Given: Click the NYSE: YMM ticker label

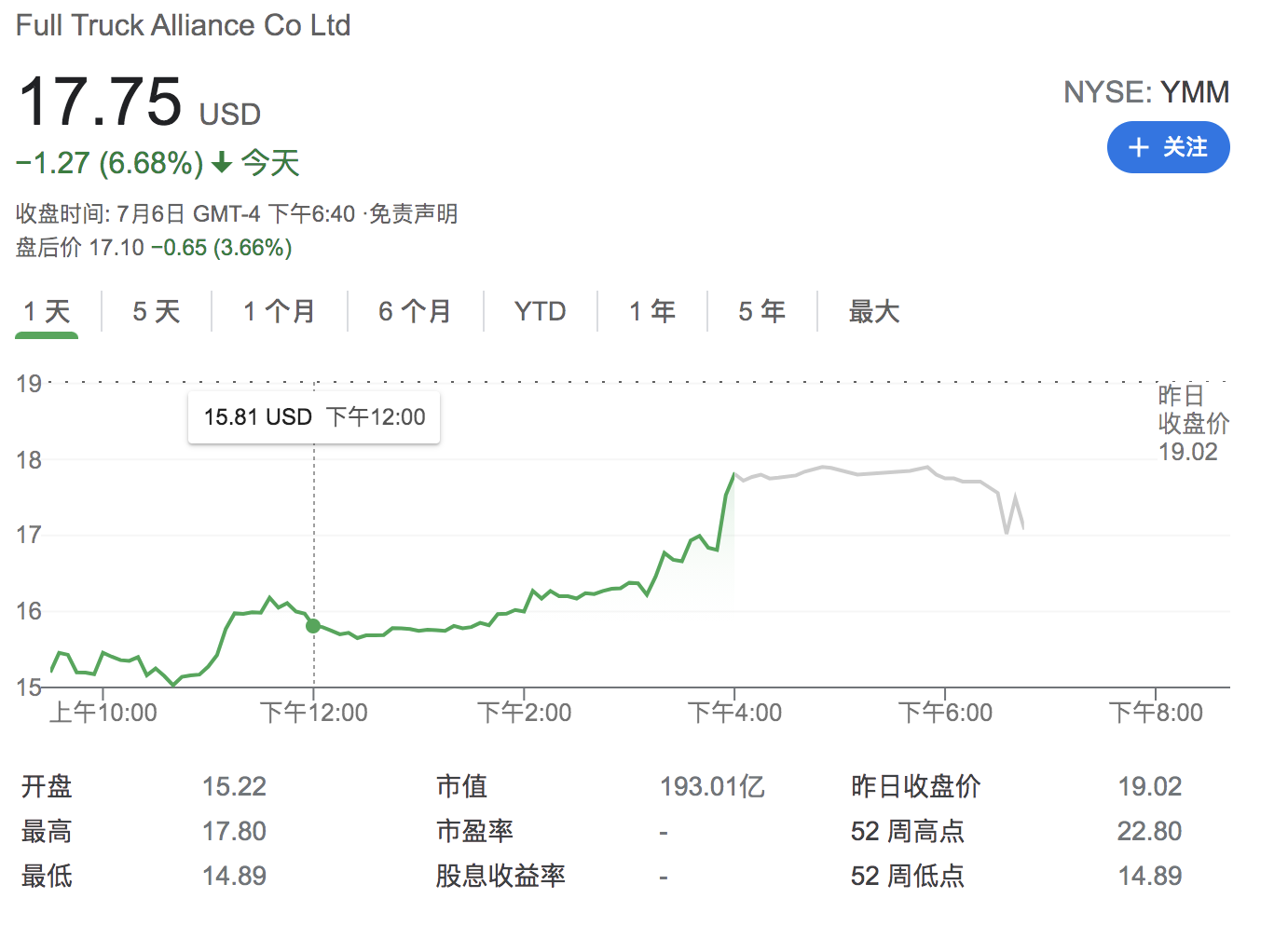Looking at the screenshot, I should tap(1146, 92).
